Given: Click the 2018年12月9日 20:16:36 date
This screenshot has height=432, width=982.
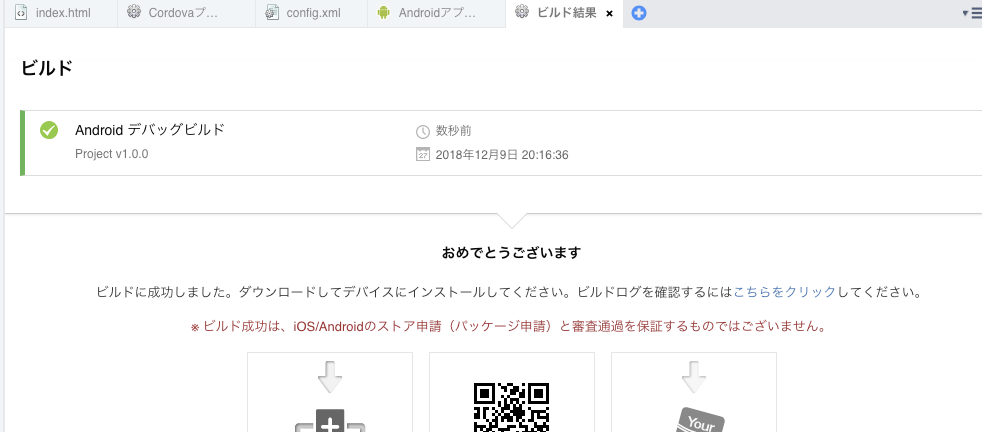Looking at the screenshot, I should pos(502,155).
